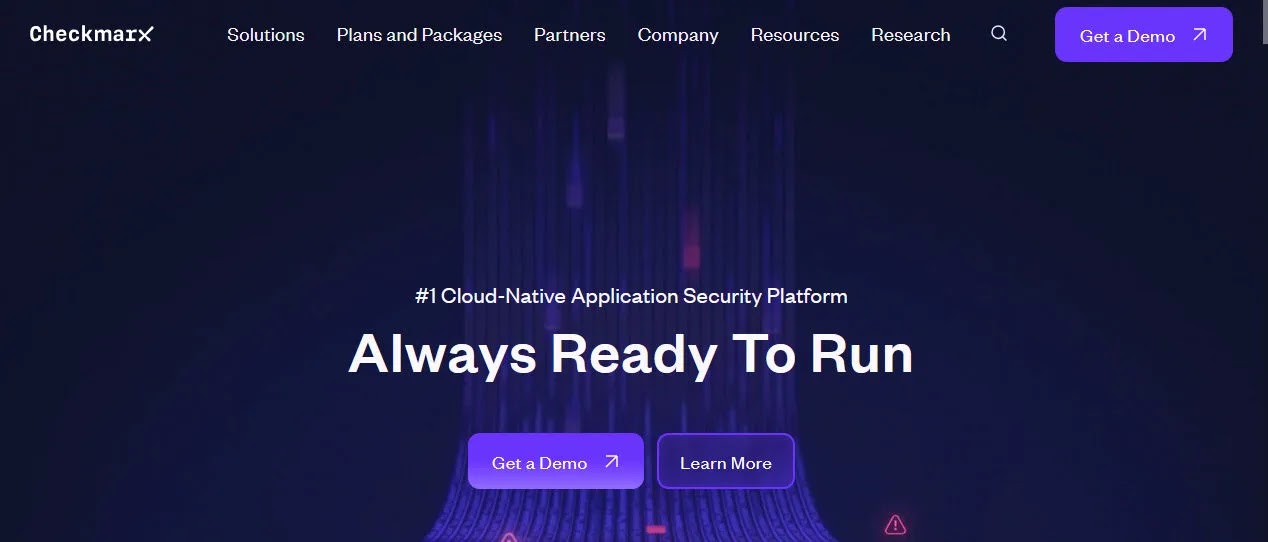The width and height of the screenshot is (1268, 542).
Task: Open the site search magnifier icon
Action: coord(998,33)
